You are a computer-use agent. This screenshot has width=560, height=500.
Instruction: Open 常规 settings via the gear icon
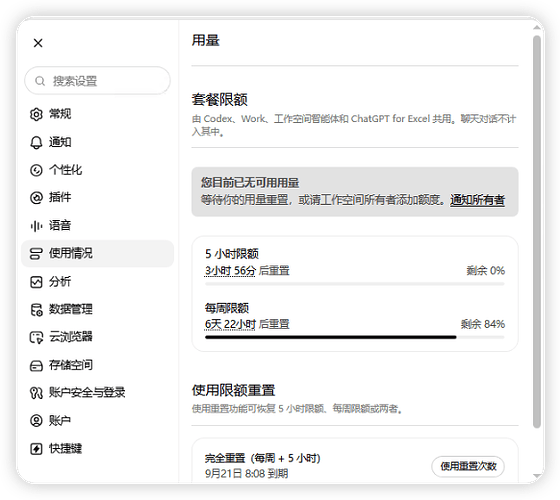pos(36,114)
